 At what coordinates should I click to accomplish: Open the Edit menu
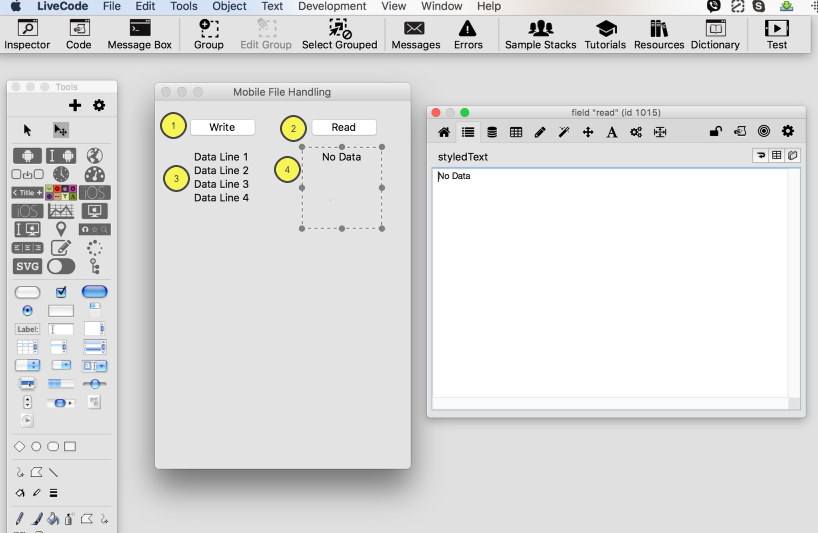(x=145, y=6)
